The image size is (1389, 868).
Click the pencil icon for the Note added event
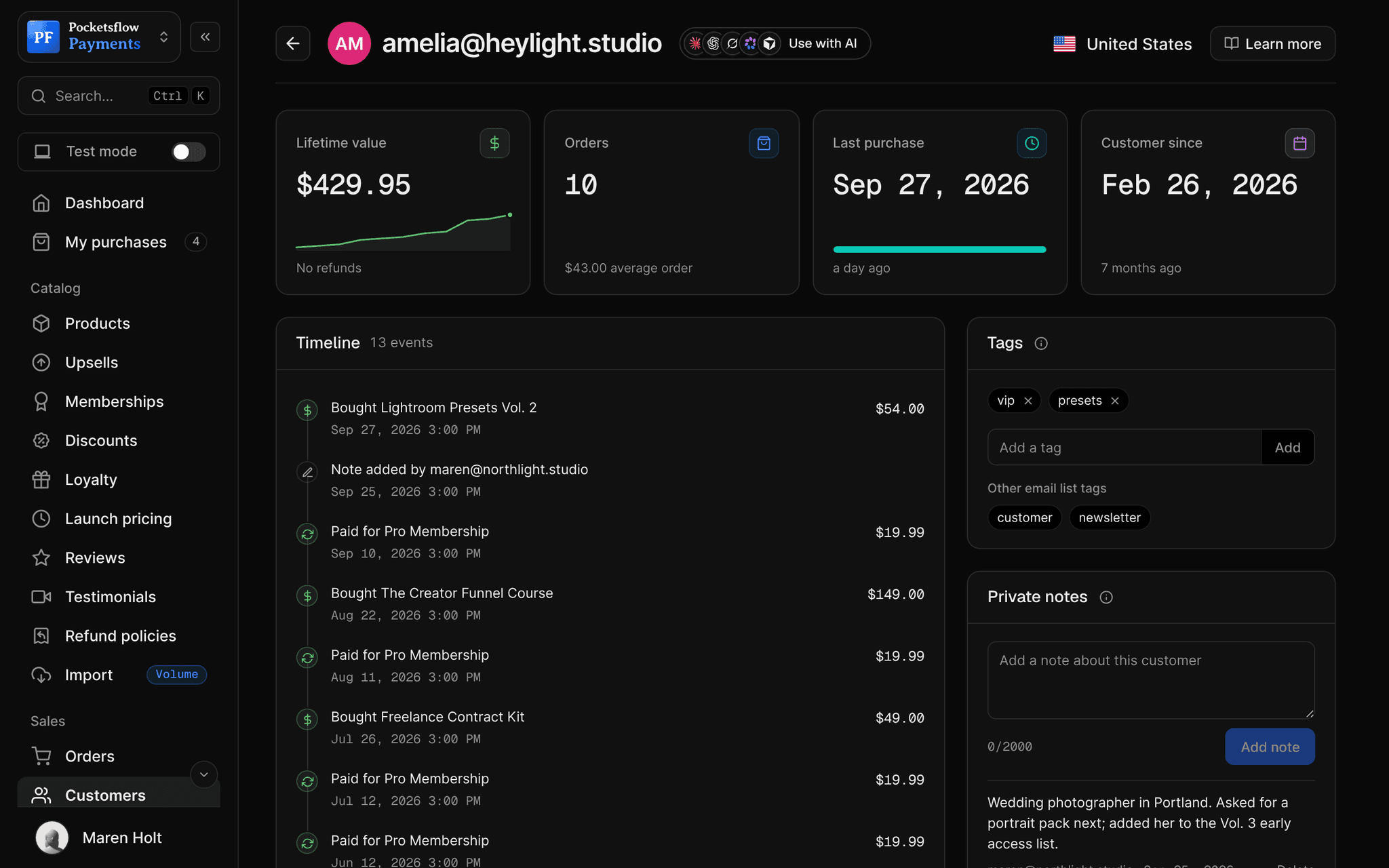pyautogui.click(x=307, y=472)
